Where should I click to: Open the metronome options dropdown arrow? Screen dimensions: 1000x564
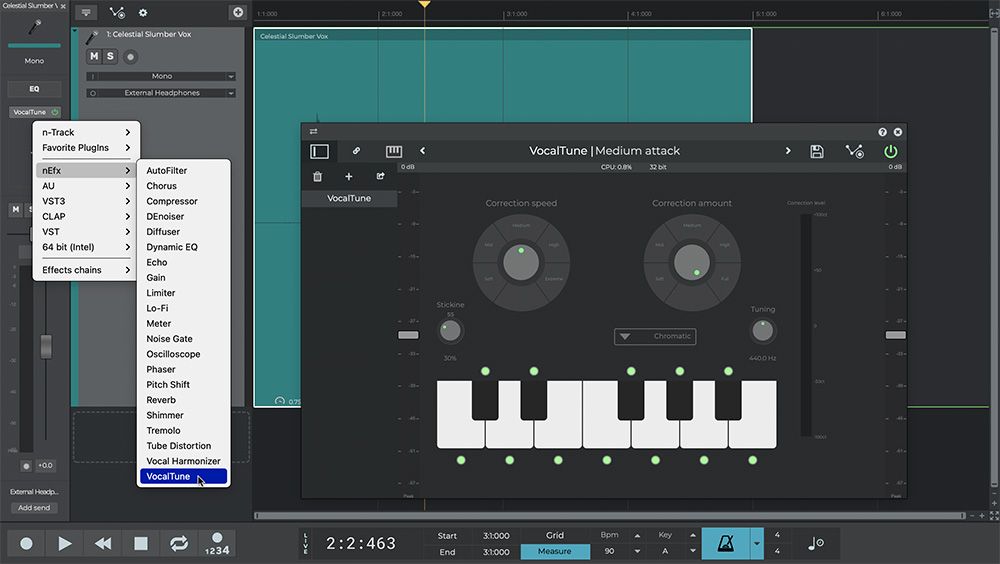pos(757,544)
